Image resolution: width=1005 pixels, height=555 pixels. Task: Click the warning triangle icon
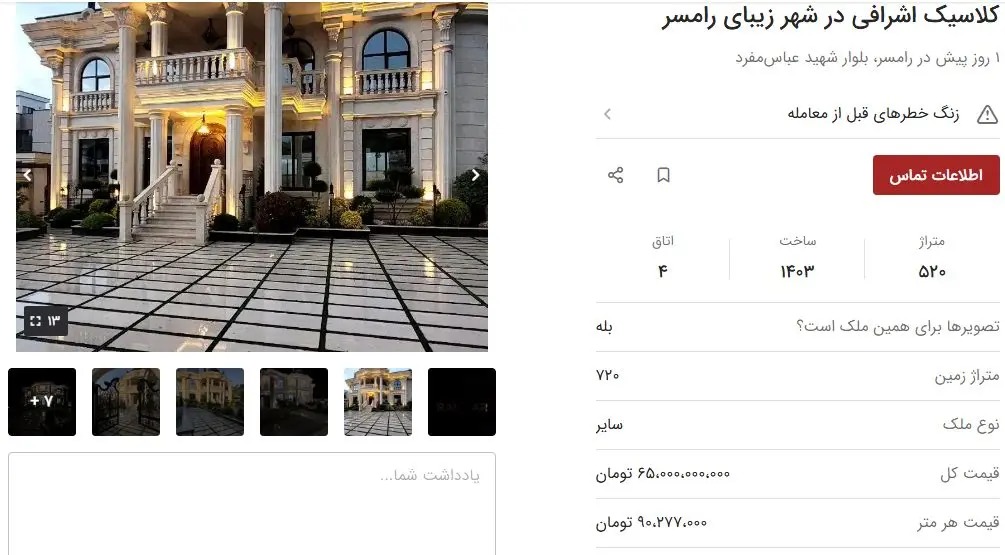point(987,114)
